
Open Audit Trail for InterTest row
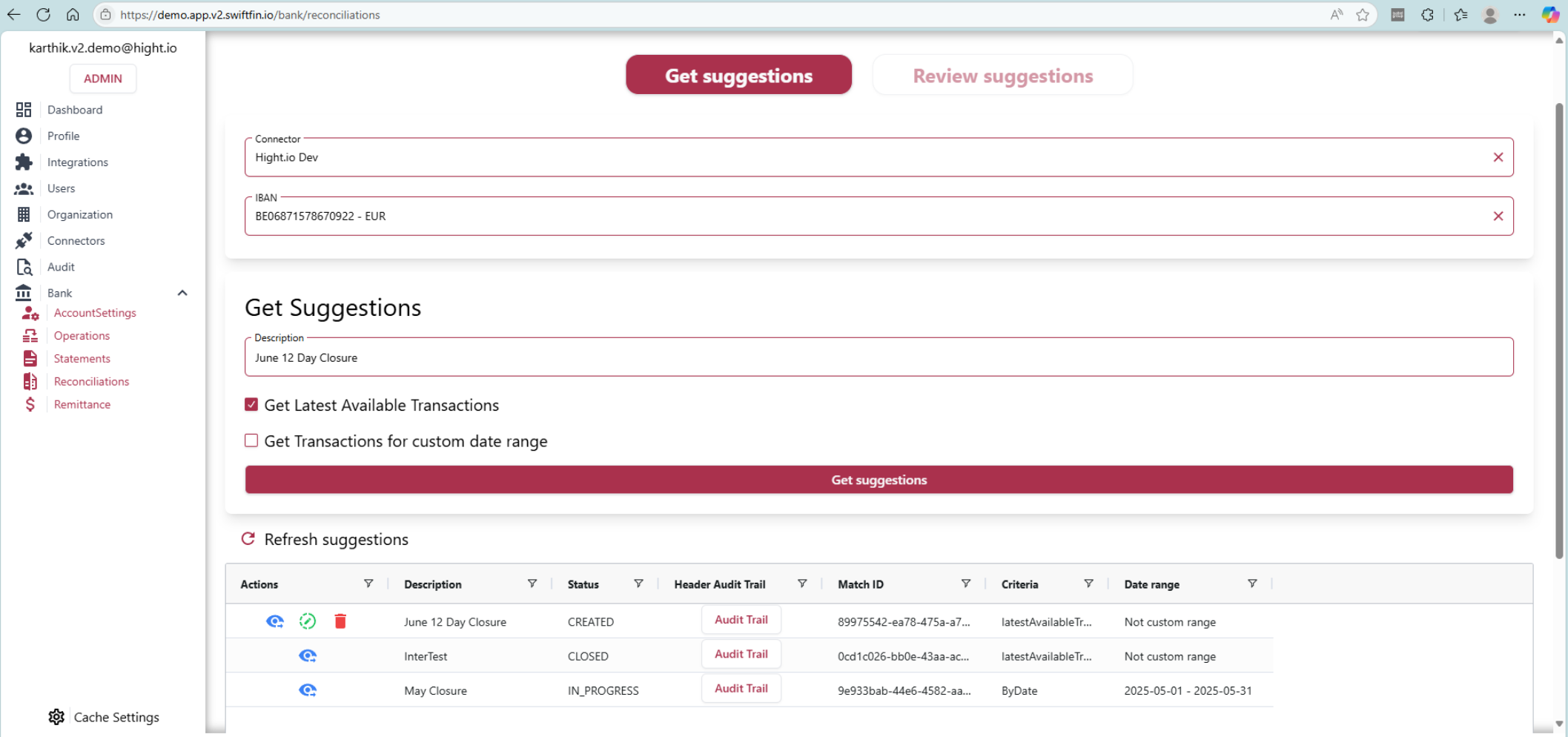click(741, 655)
